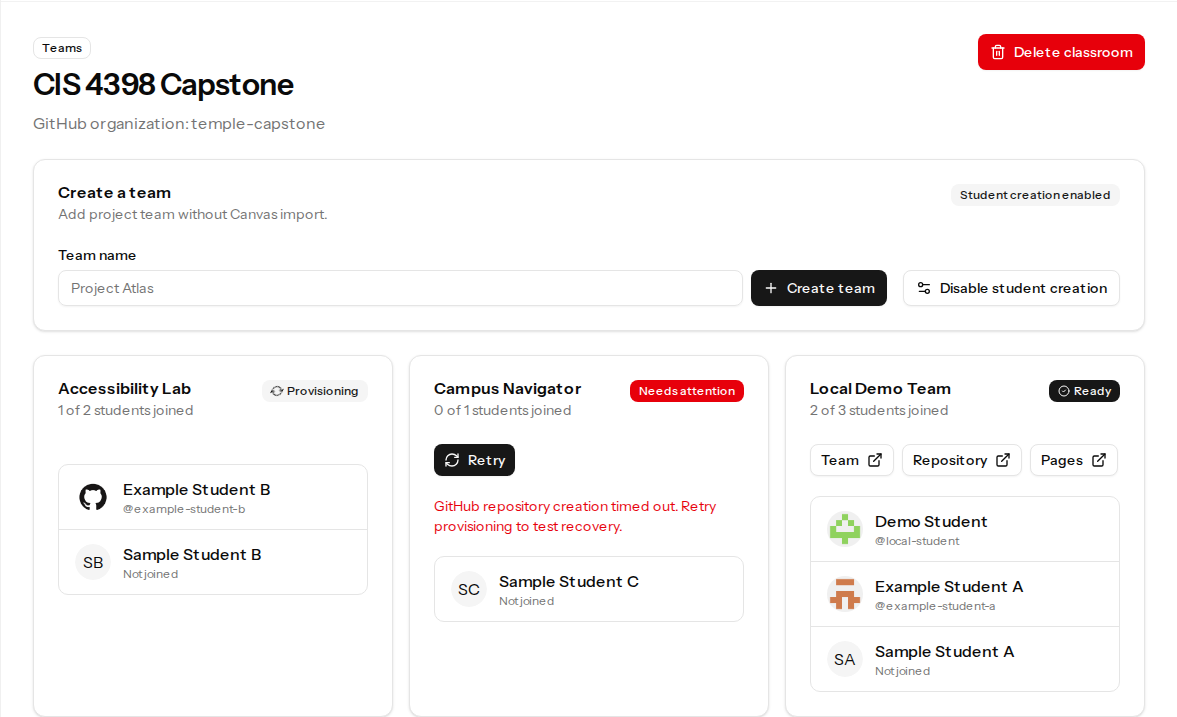Click the Student creation enabled badge
1177x717 pixels.
pyautogui.click(x=1035, y=195)
